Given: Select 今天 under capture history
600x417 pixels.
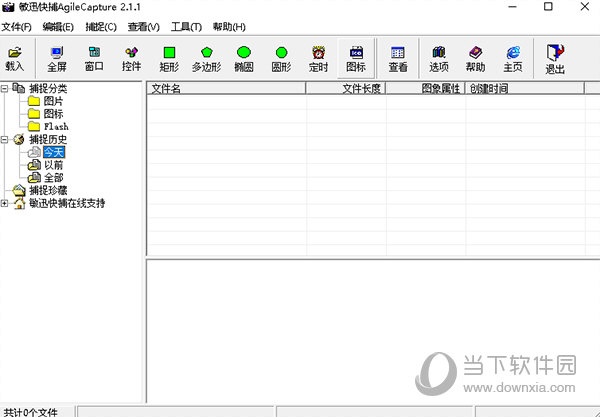Looking at the screenshot, I should (x=54, y=152).
